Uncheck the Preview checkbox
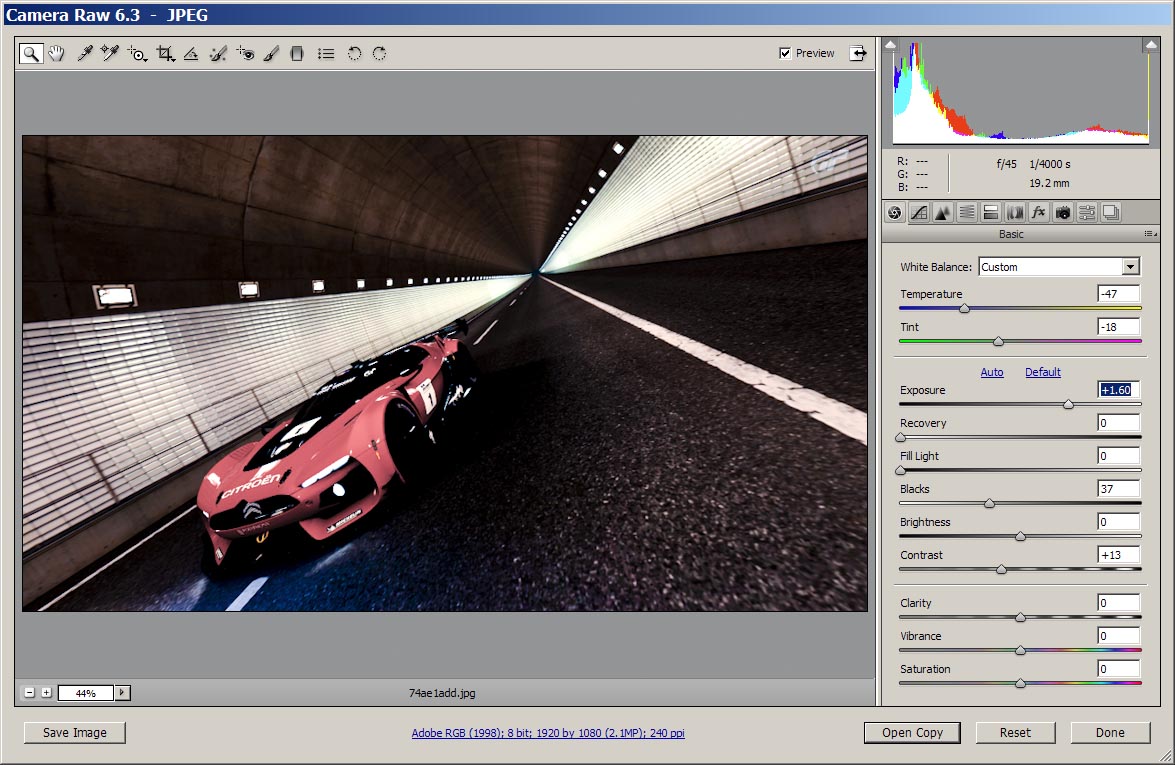 tap(785, 54)
